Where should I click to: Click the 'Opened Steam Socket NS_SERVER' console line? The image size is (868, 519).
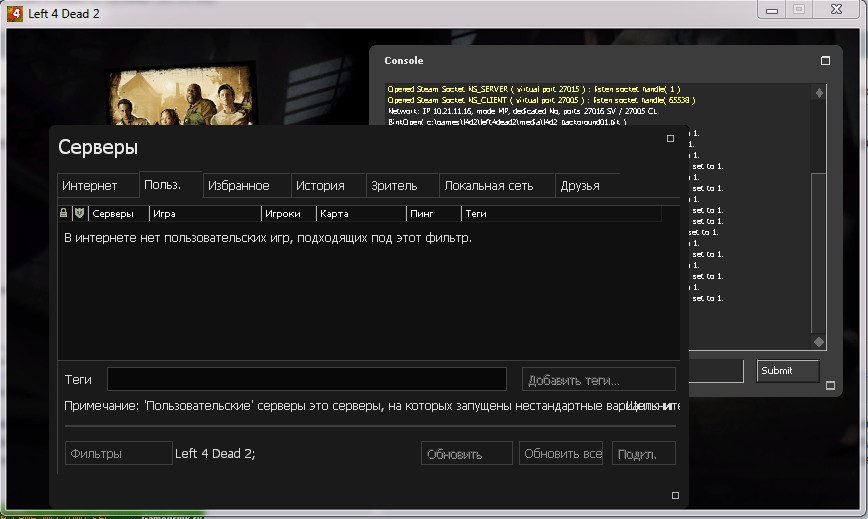[x=534, y=89]
